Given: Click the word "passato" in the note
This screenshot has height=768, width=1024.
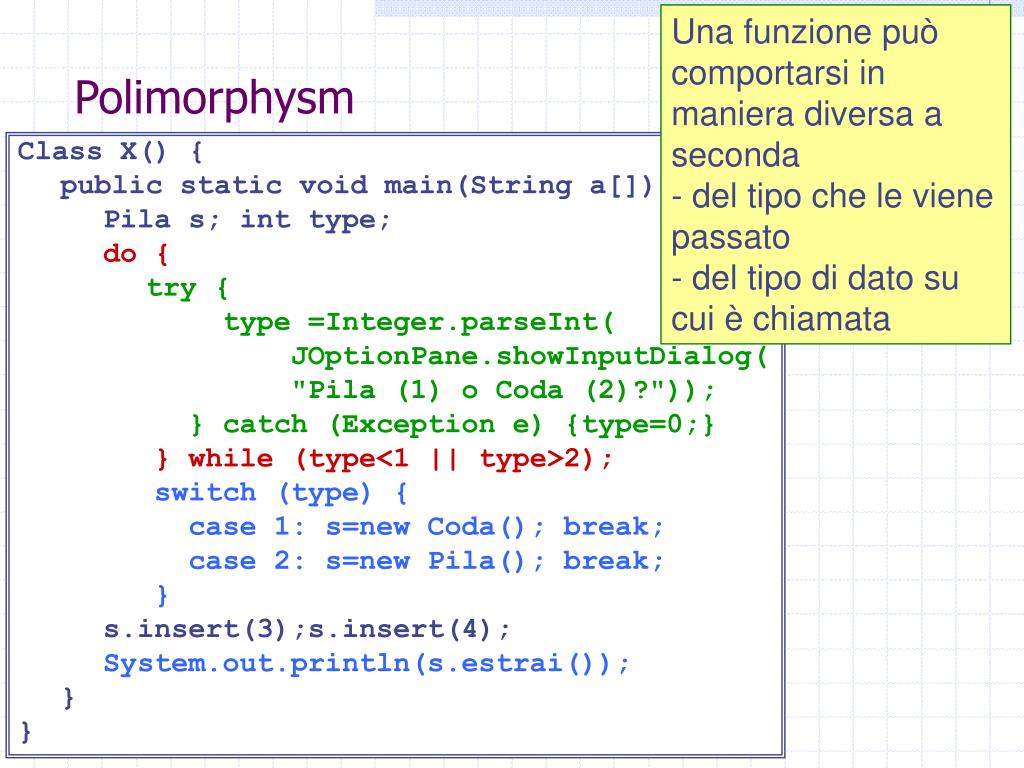Looking at the screenshot, I should (730, 238).
